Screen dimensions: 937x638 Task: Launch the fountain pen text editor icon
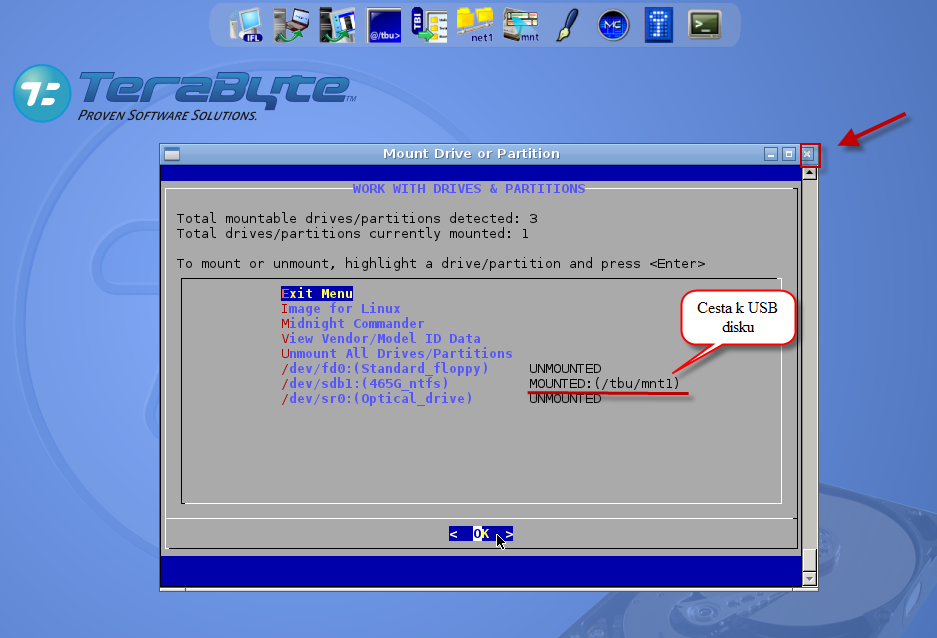coord(568,25)
